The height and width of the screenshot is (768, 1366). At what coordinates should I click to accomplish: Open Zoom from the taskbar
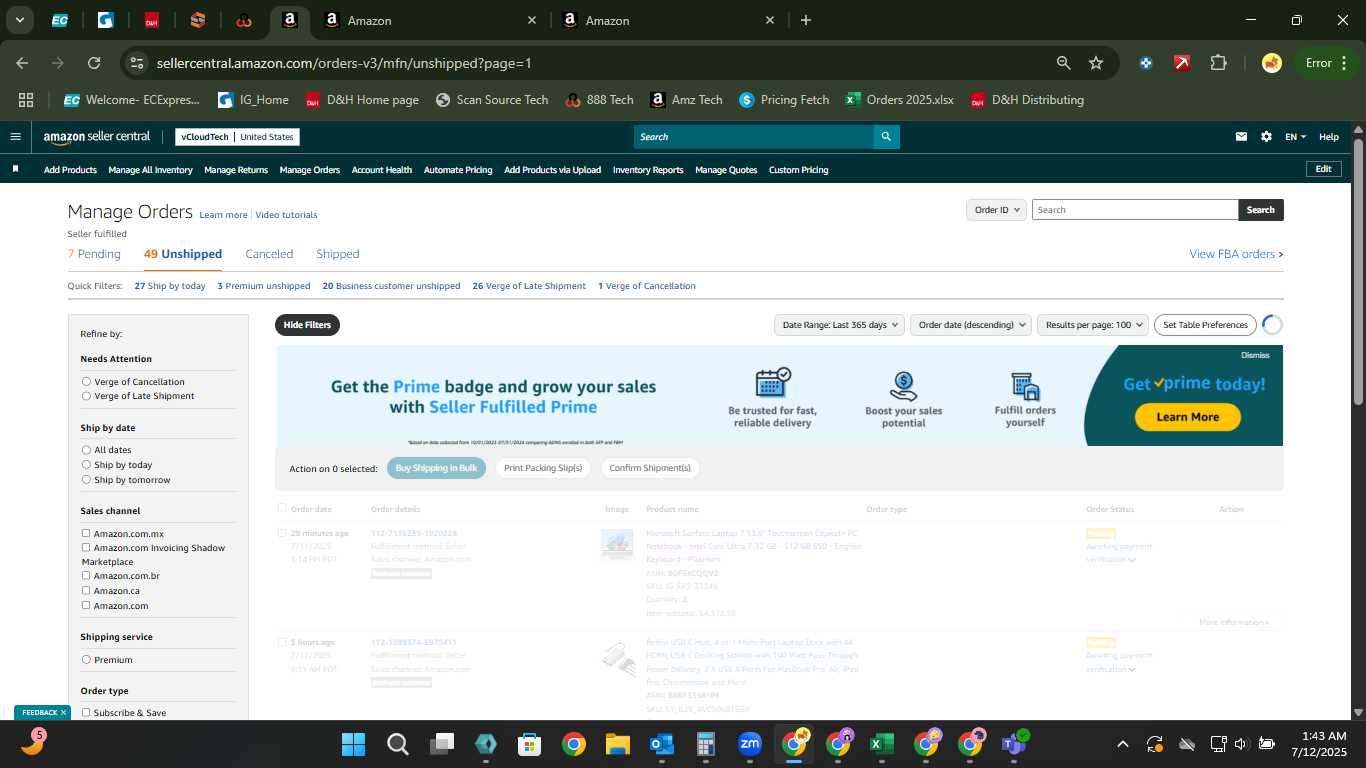point(749,744)
